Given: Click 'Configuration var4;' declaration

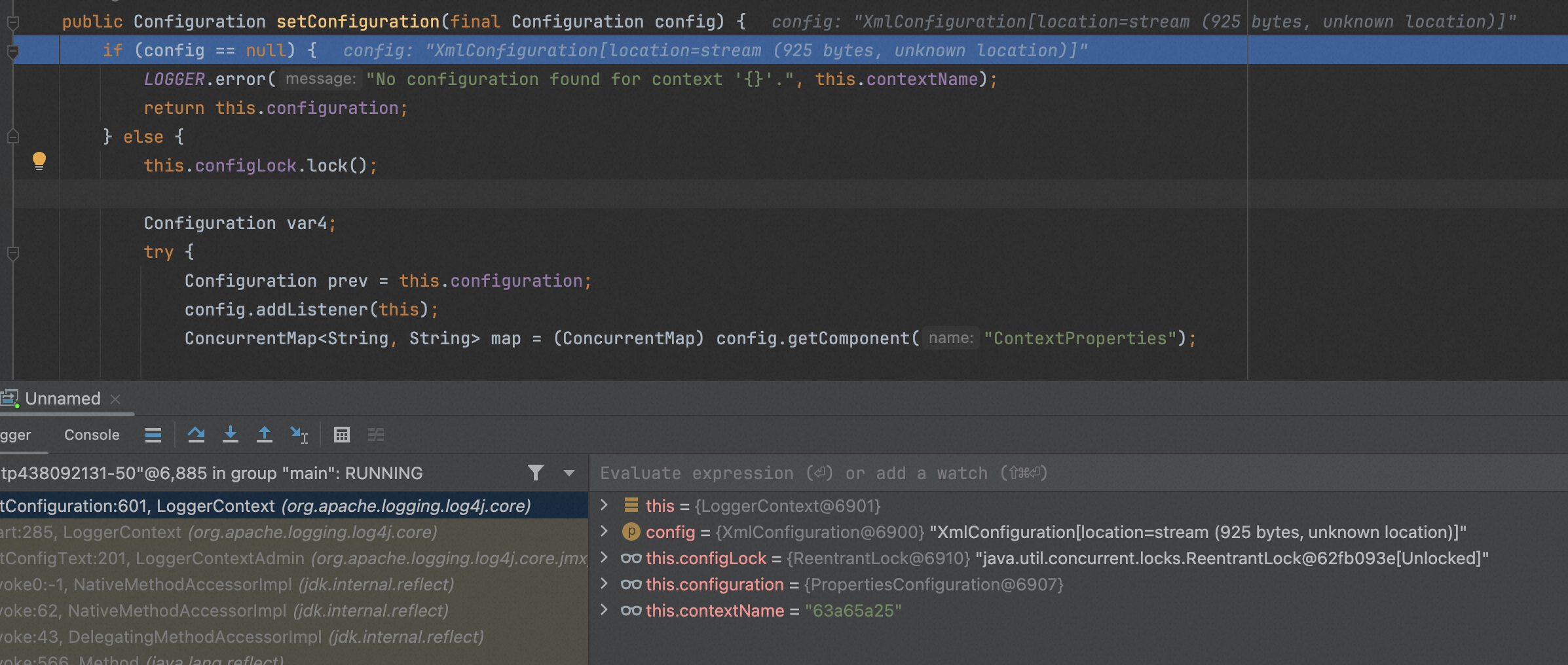Looking at the screenshot, I should (240, 223).
